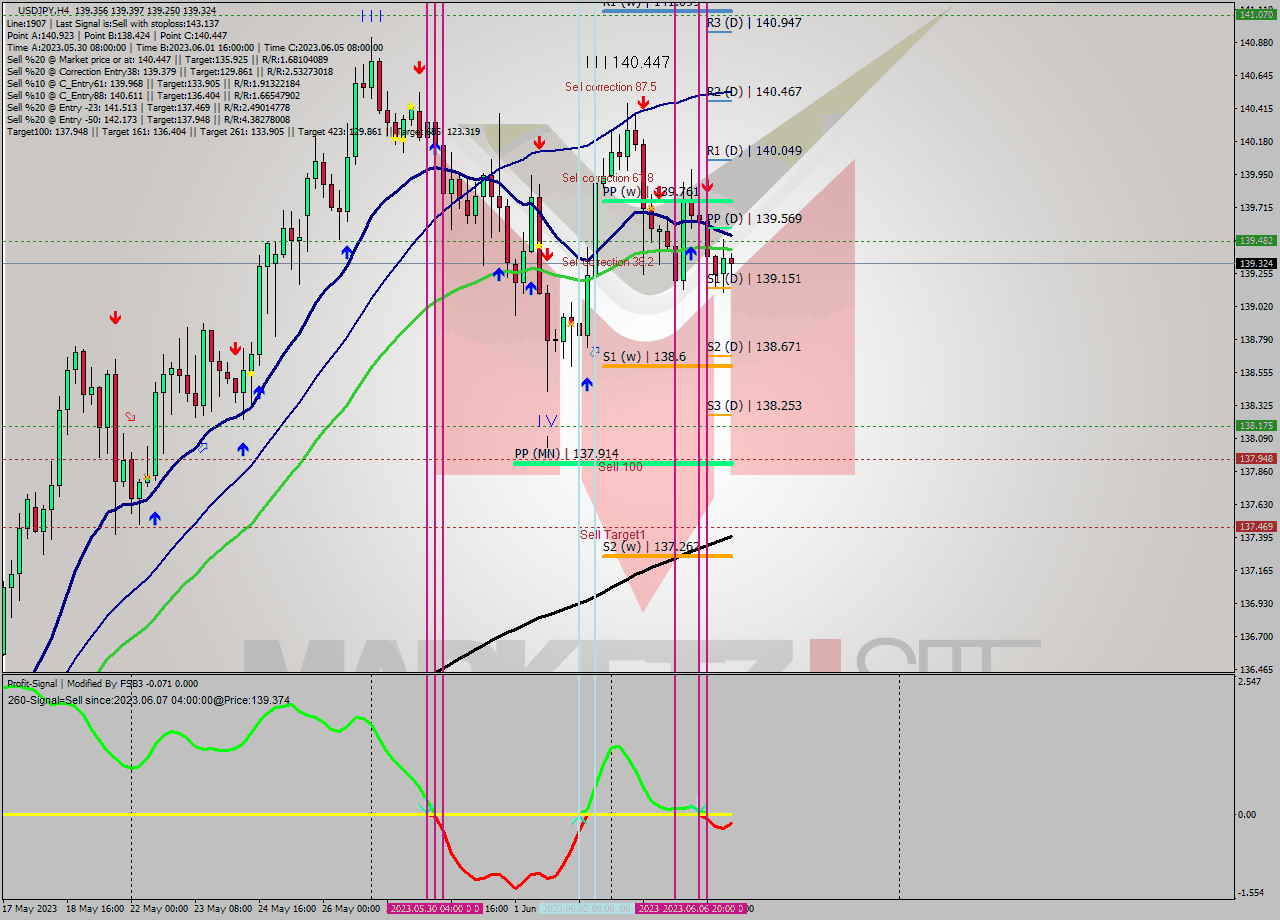This screenshot has width=1280, height=920.
Task: Click the '| | | 140.447' wave label
Action: point(627,62)
